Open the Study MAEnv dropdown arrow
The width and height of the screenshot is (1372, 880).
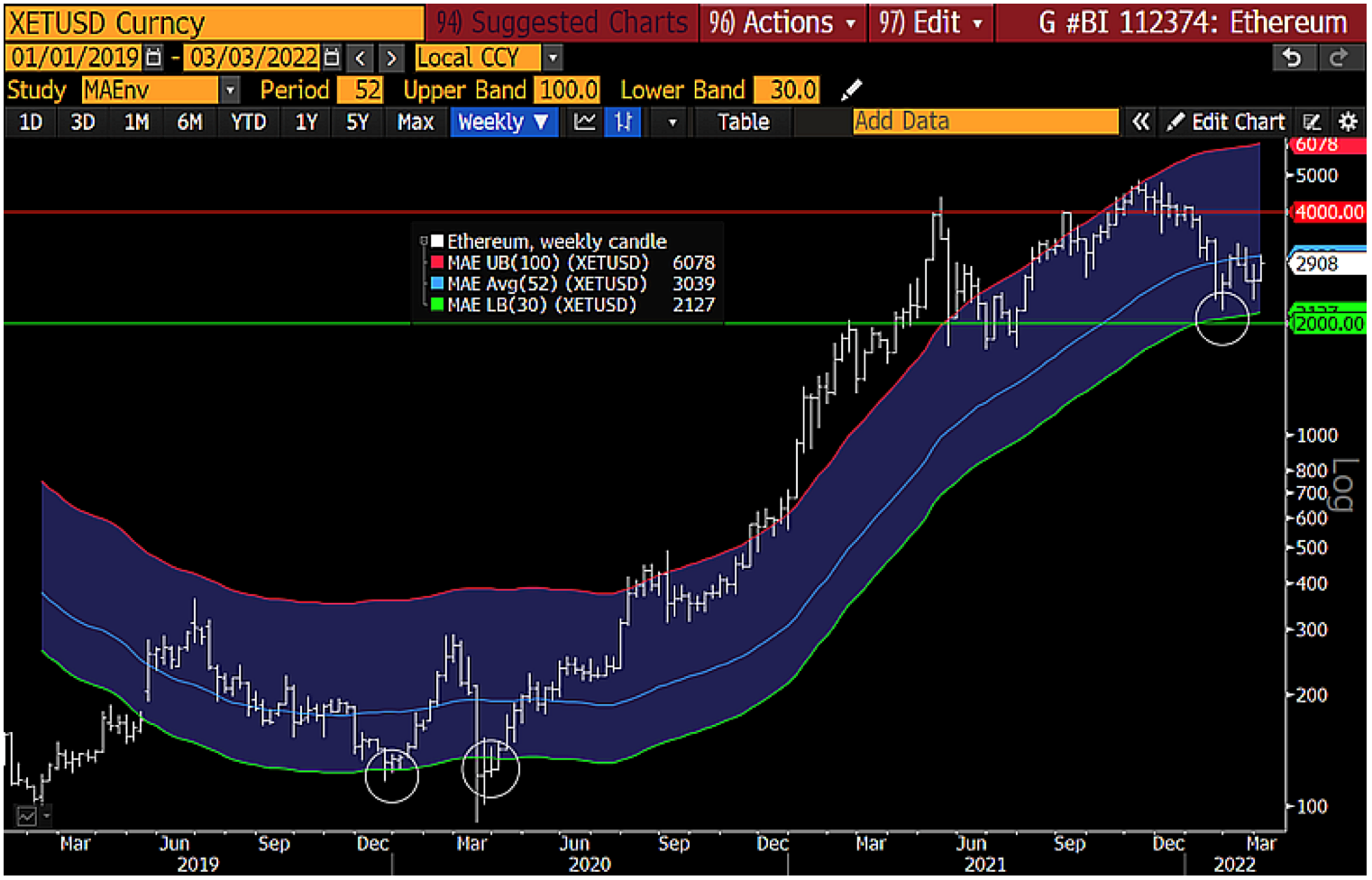click(x=230, y=90)
